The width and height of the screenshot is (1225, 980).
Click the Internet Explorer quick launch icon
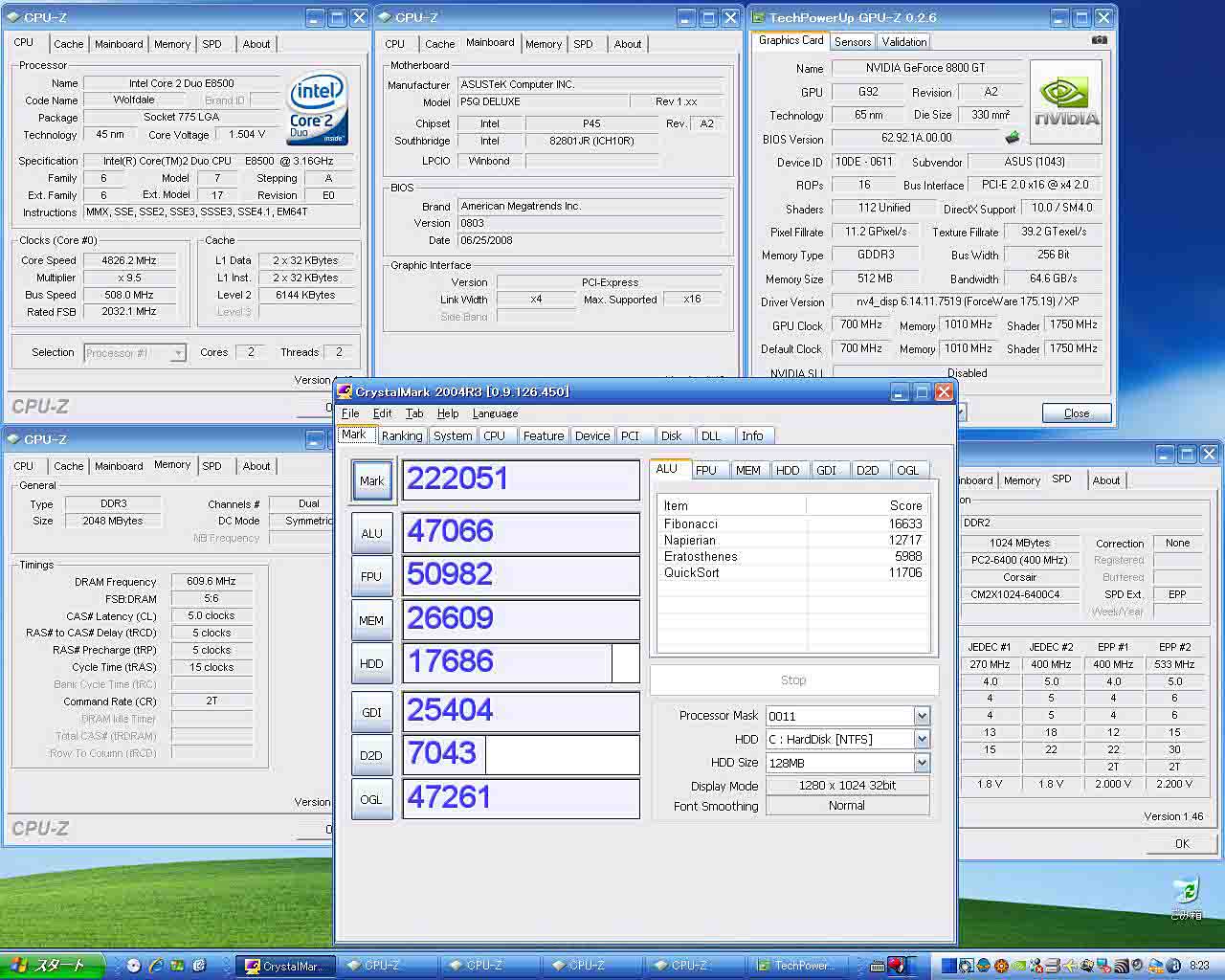(155, 966)
